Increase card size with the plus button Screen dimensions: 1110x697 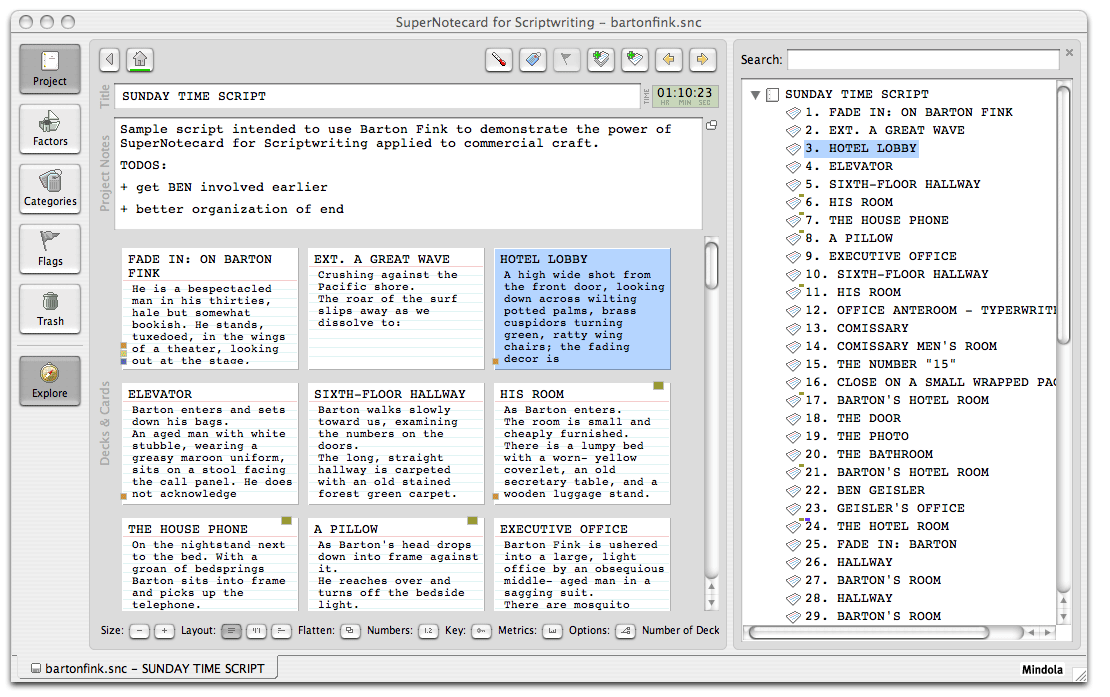[x=164, y=630]
